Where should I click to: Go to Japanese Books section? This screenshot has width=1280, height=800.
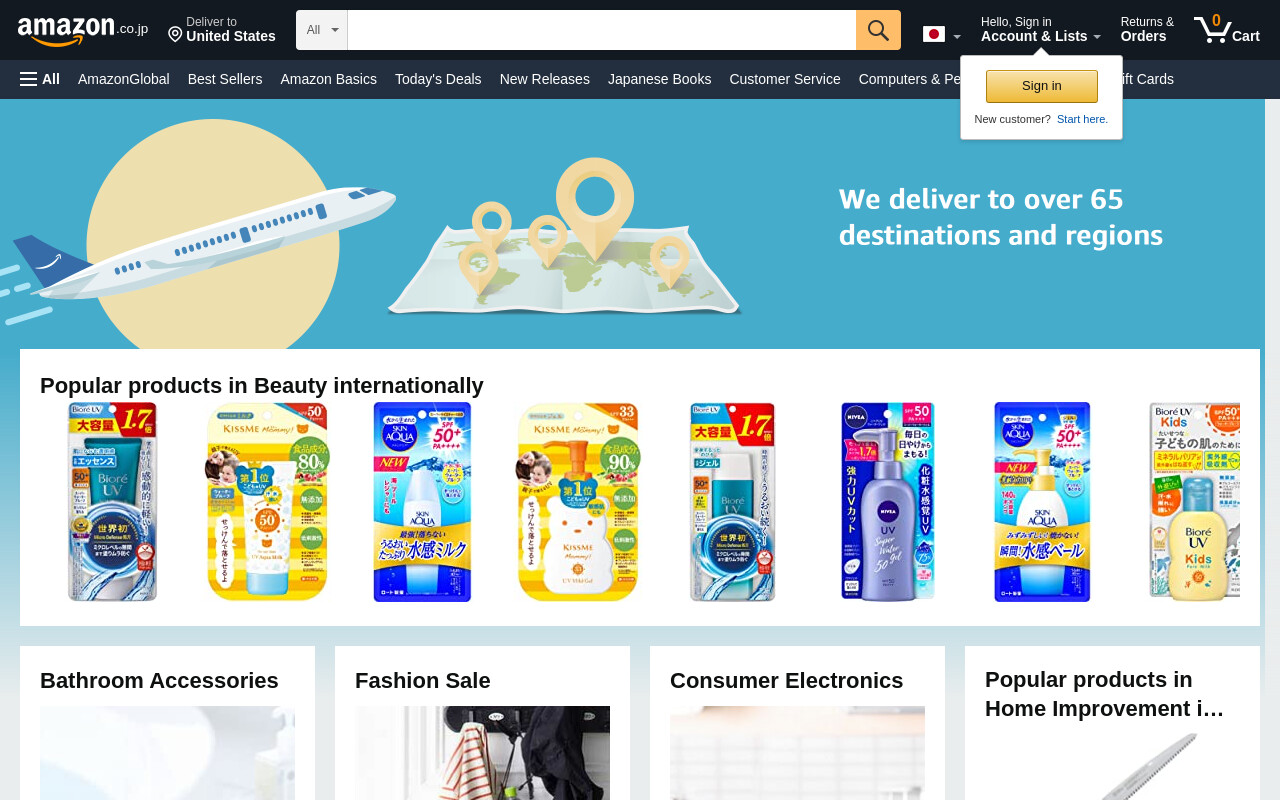[x=659, y=79]
